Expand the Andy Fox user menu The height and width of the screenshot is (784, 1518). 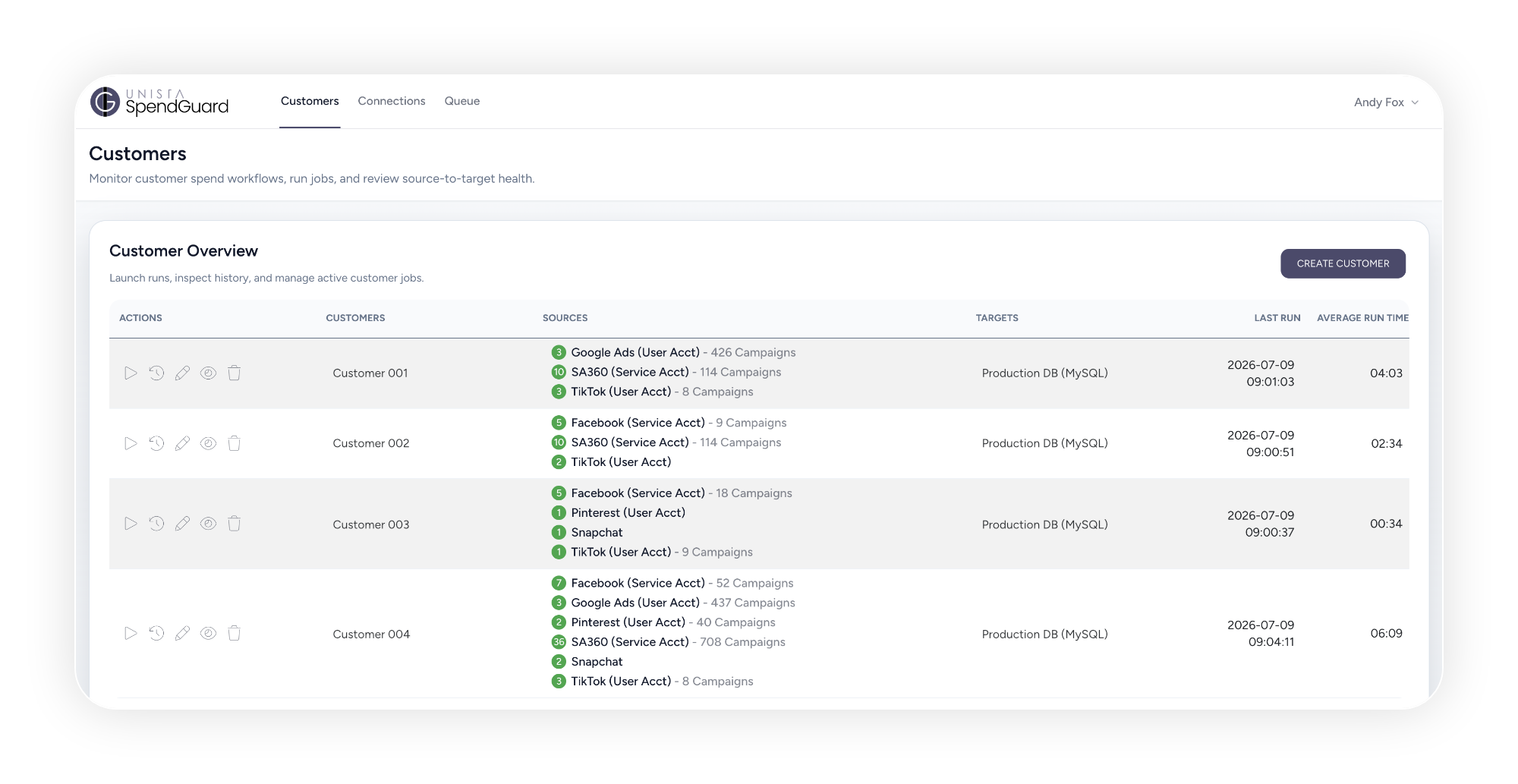(x=1386, y=102)
